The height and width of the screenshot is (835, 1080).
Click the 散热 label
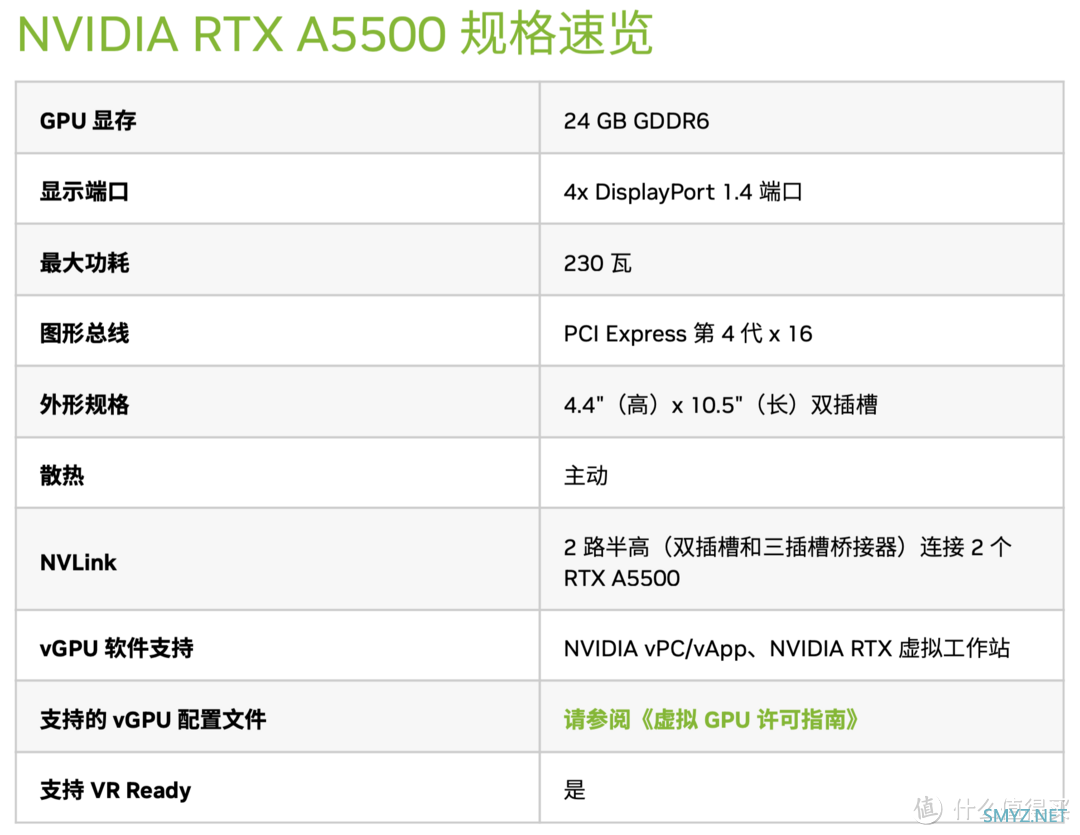[62, 475]
